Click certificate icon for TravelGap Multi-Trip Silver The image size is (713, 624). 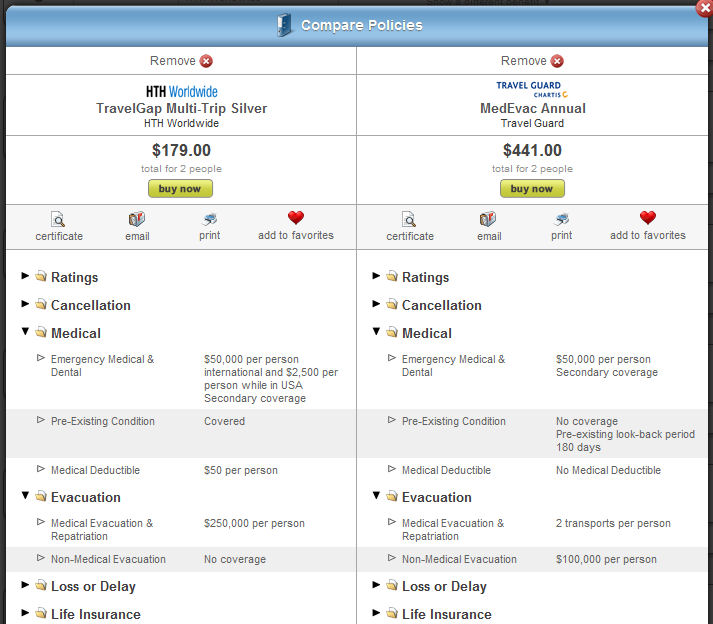point(59,219)
